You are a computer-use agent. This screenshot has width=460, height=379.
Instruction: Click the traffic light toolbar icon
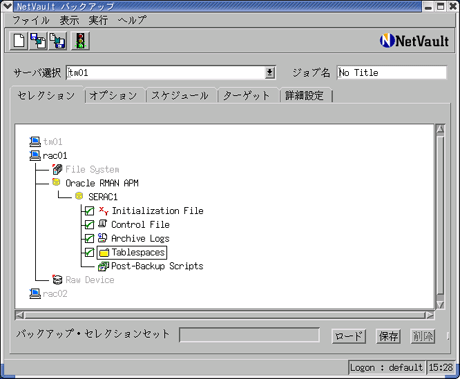tap(80, 41)
